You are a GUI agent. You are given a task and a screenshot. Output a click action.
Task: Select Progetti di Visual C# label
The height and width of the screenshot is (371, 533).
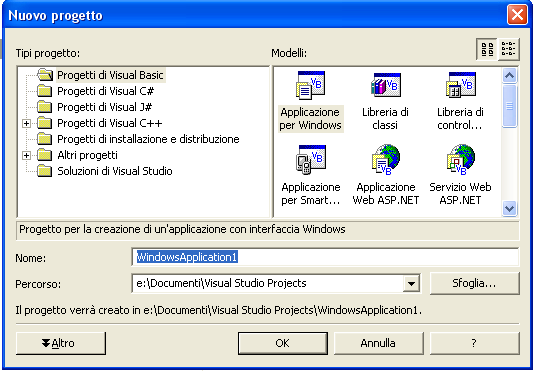coord(106,91)
